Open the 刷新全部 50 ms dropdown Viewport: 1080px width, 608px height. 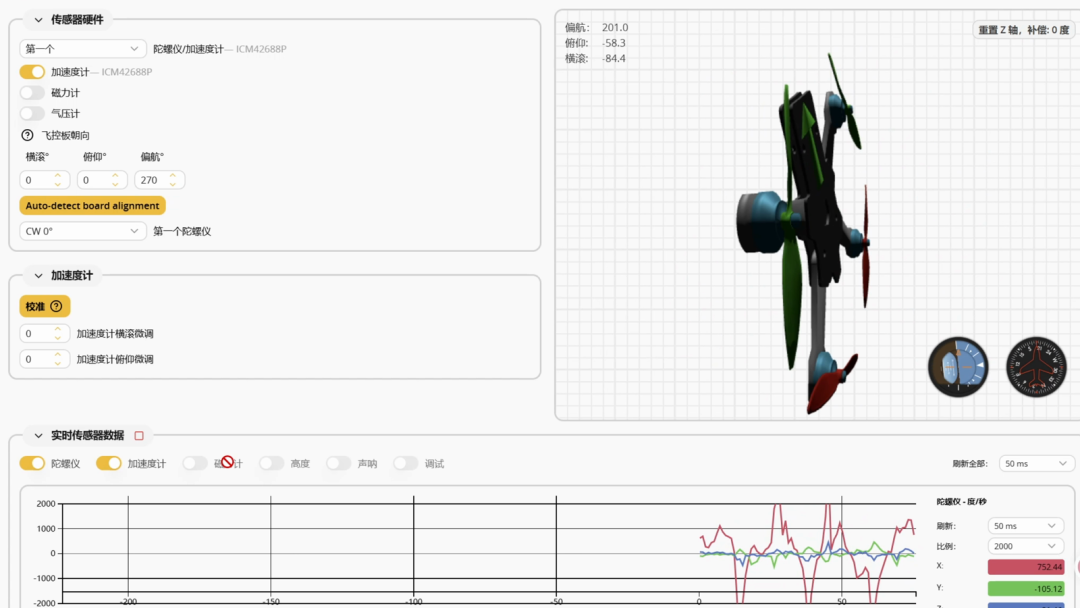coord(1036,463)
